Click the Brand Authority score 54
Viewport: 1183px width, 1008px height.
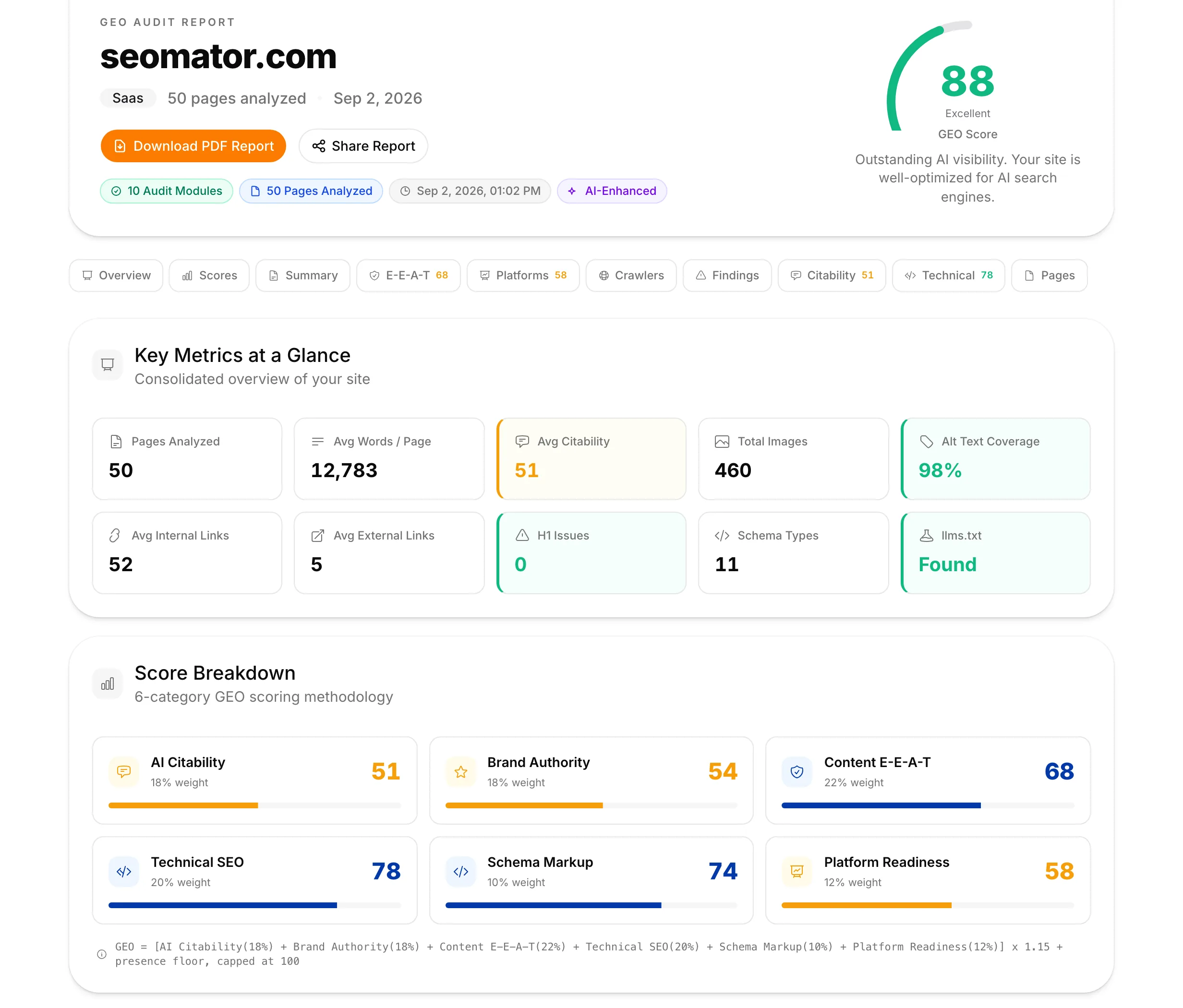(x=723, y=772)
